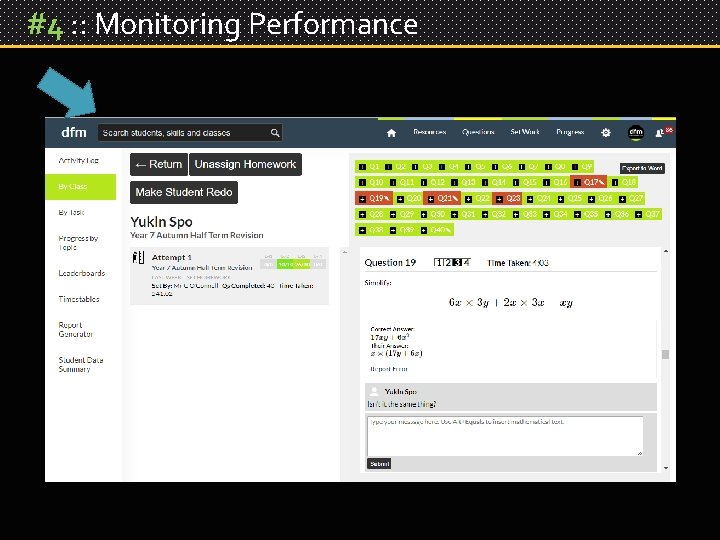Open the settings gear icon

point(606,133)
